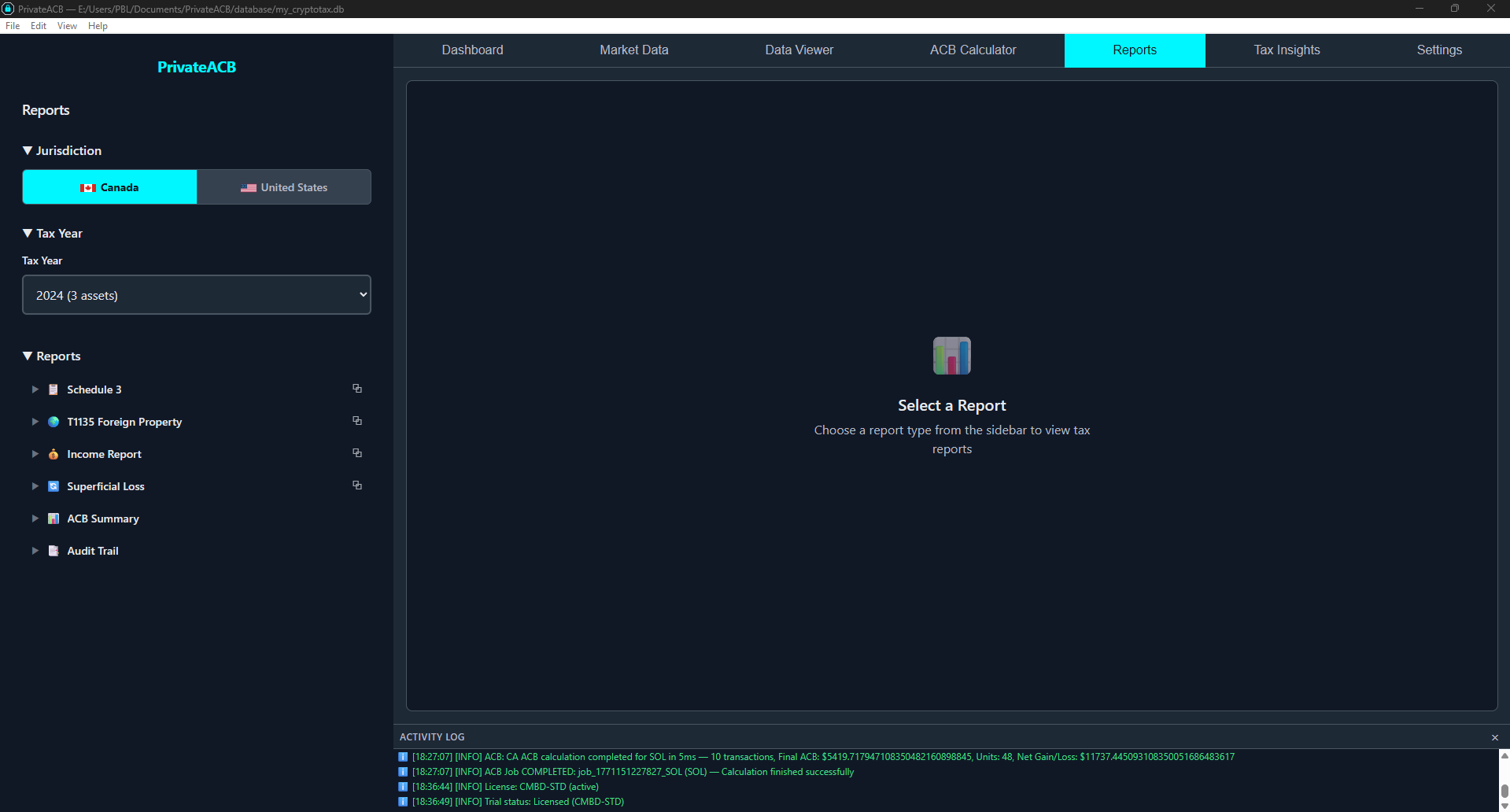Select Canada as jurisdiction

pyautogui.click(x=109, y=186)
